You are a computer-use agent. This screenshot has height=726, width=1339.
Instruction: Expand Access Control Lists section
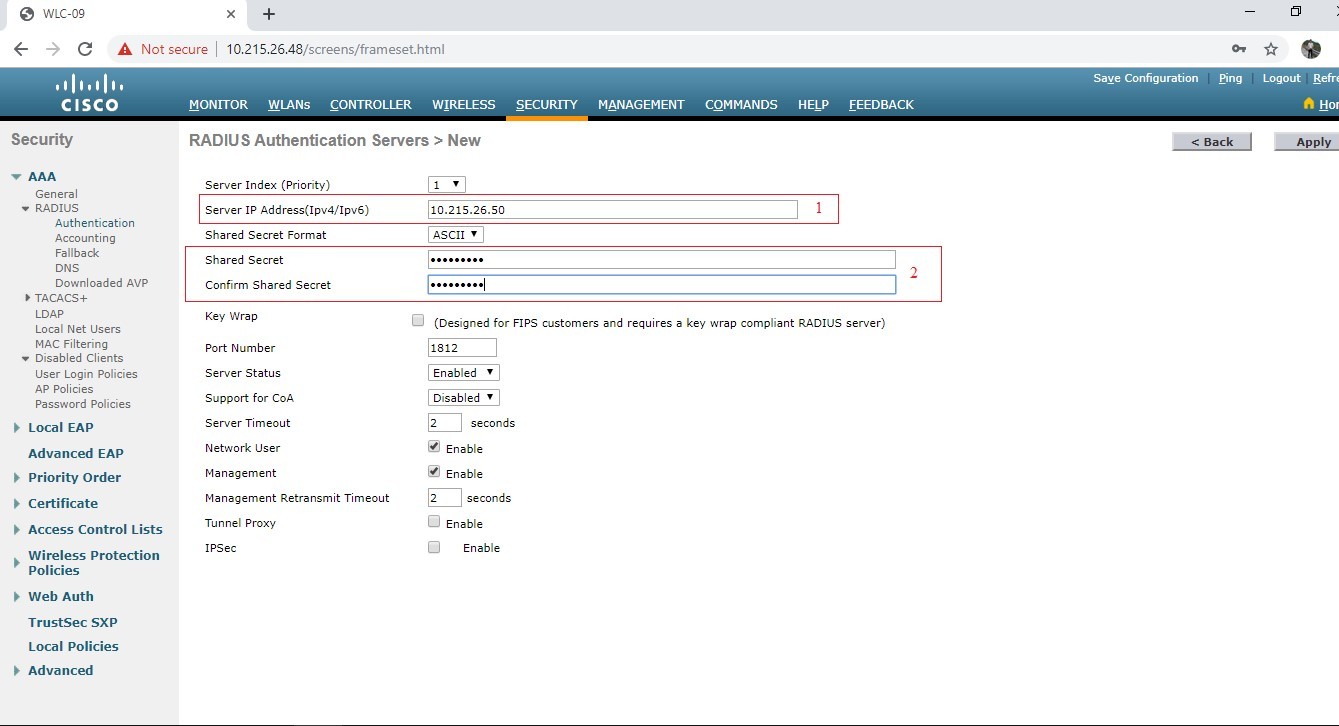click(17, 530)
